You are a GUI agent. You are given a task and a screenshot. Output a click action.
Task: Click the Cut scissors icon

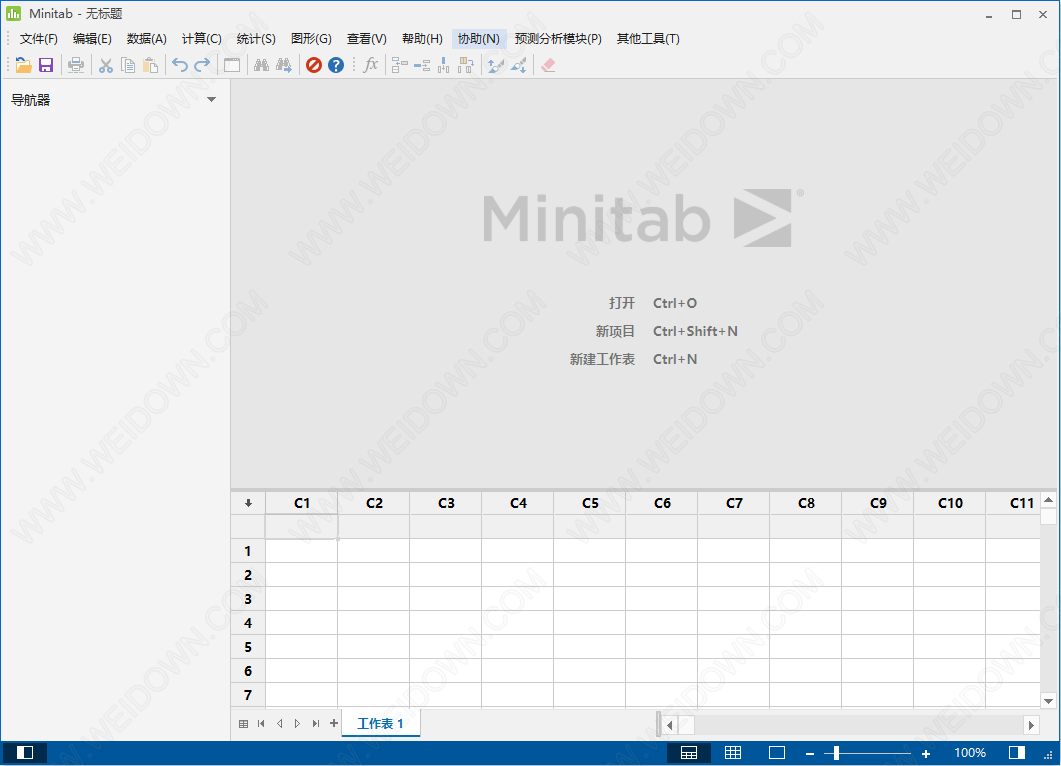tap(106, 65)
